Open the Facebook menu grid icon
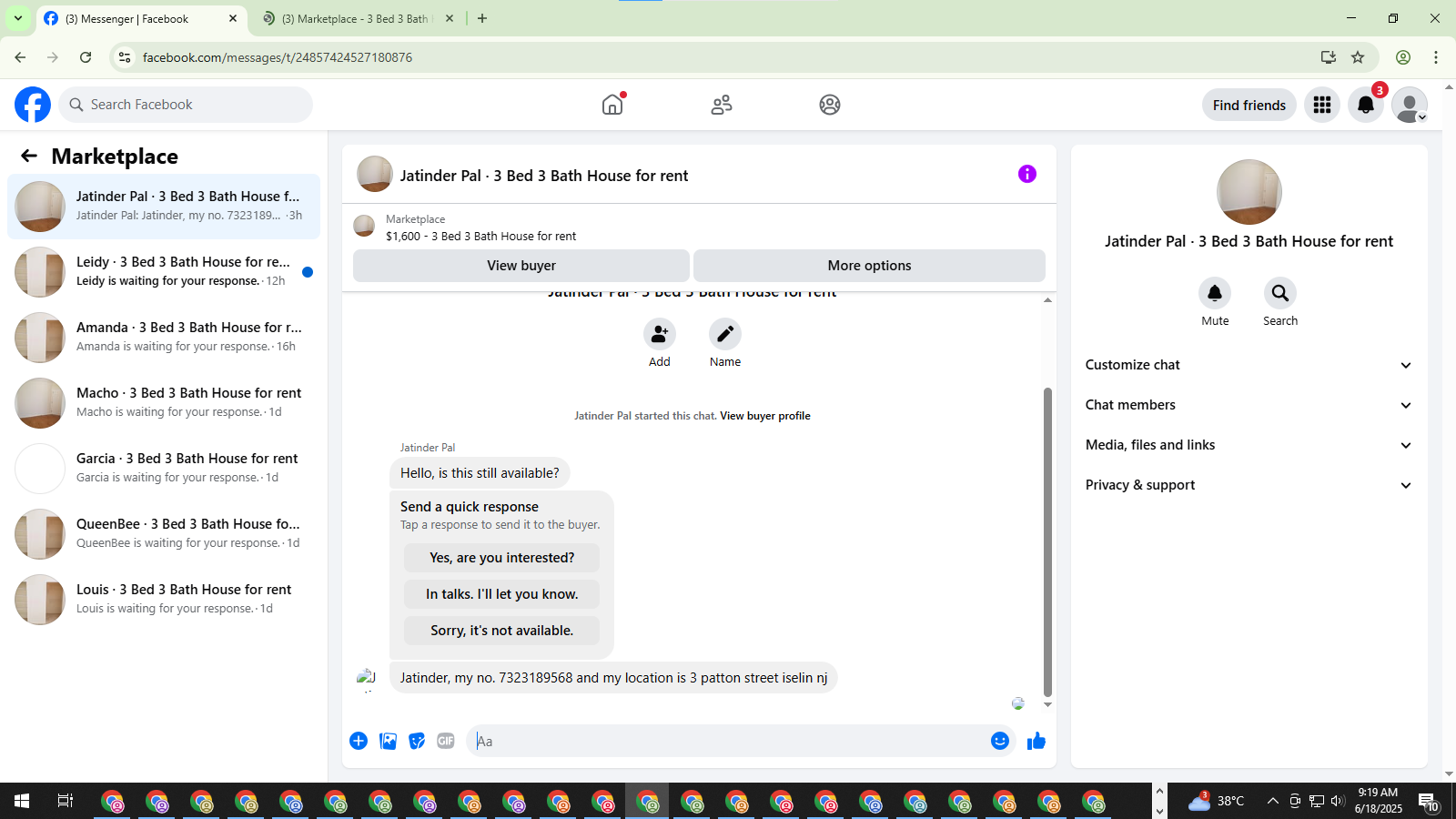The width and height of the screenshot is (1456, 819). pos(1322,105)
